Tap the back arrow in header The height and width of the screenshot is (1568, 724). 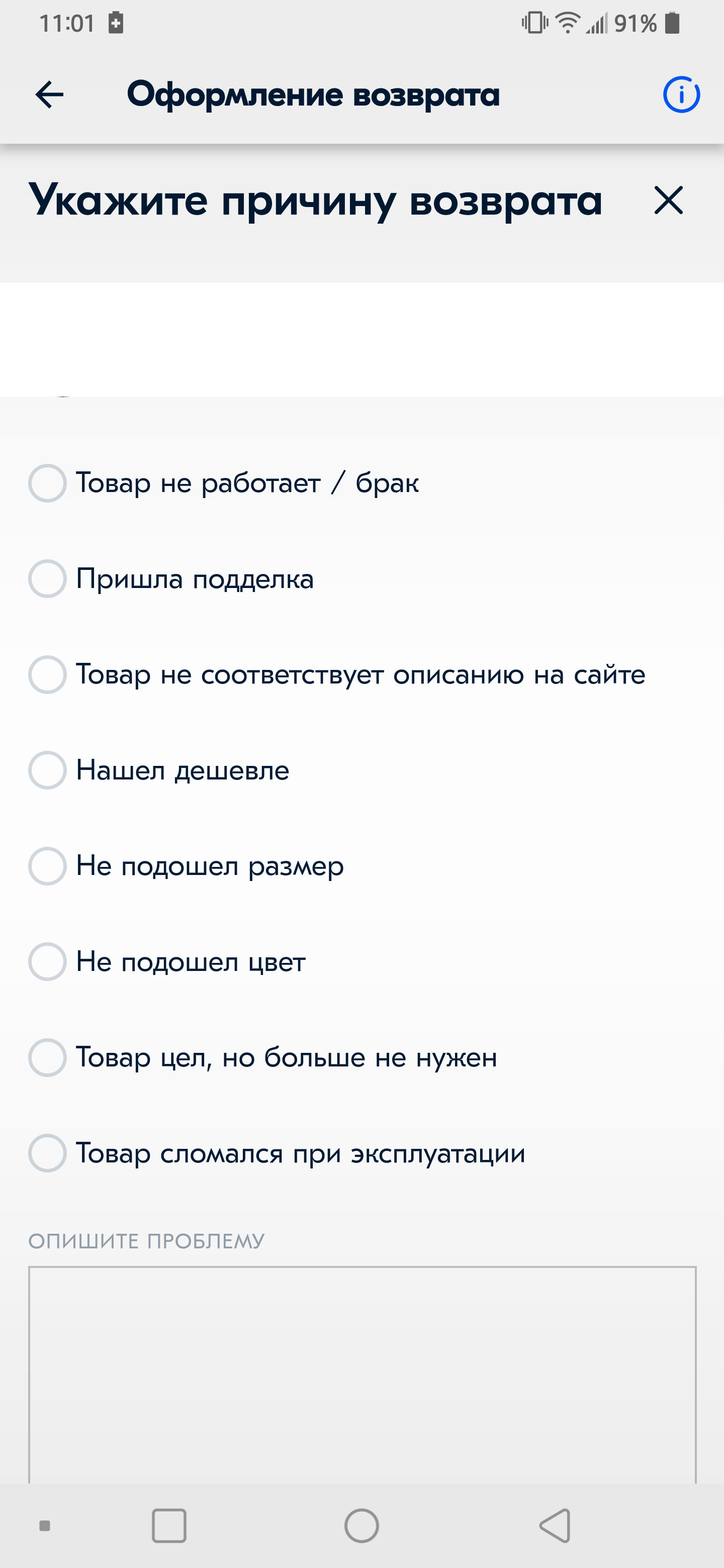pyautogui.click(x=49, y=94)
